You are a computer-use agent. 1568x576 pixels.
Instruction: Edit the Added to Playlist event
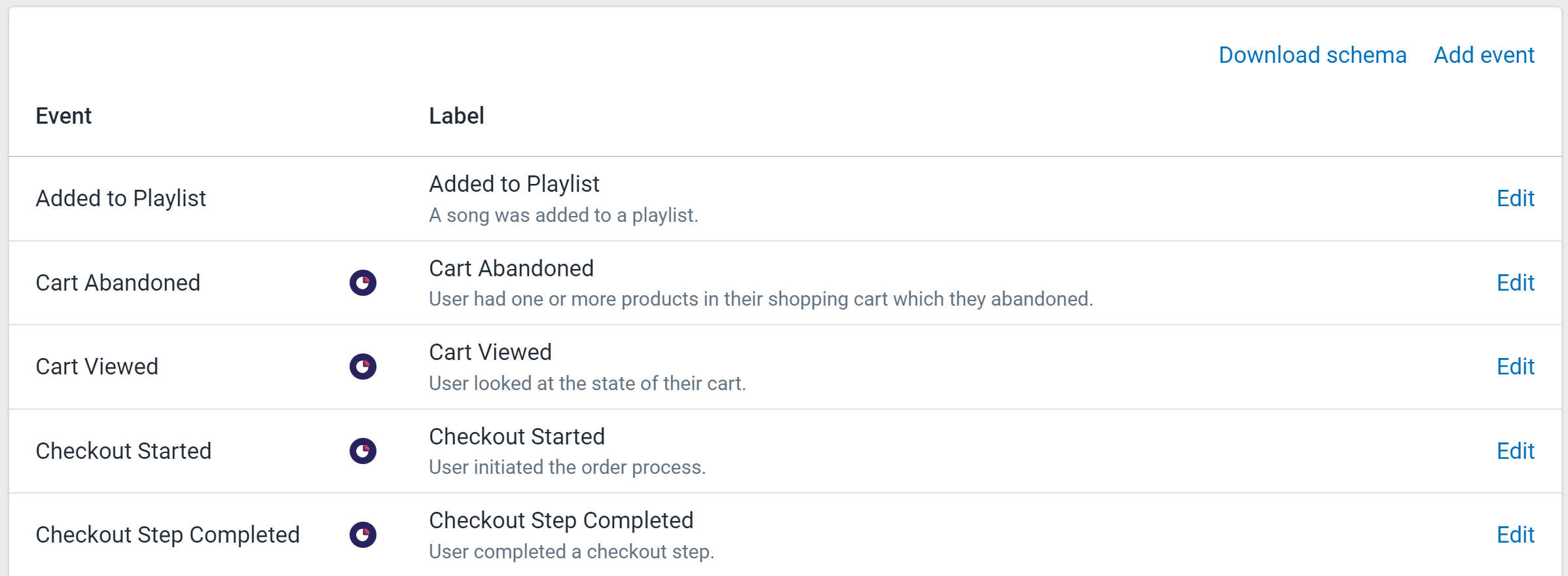click(x=1516, y=198)
